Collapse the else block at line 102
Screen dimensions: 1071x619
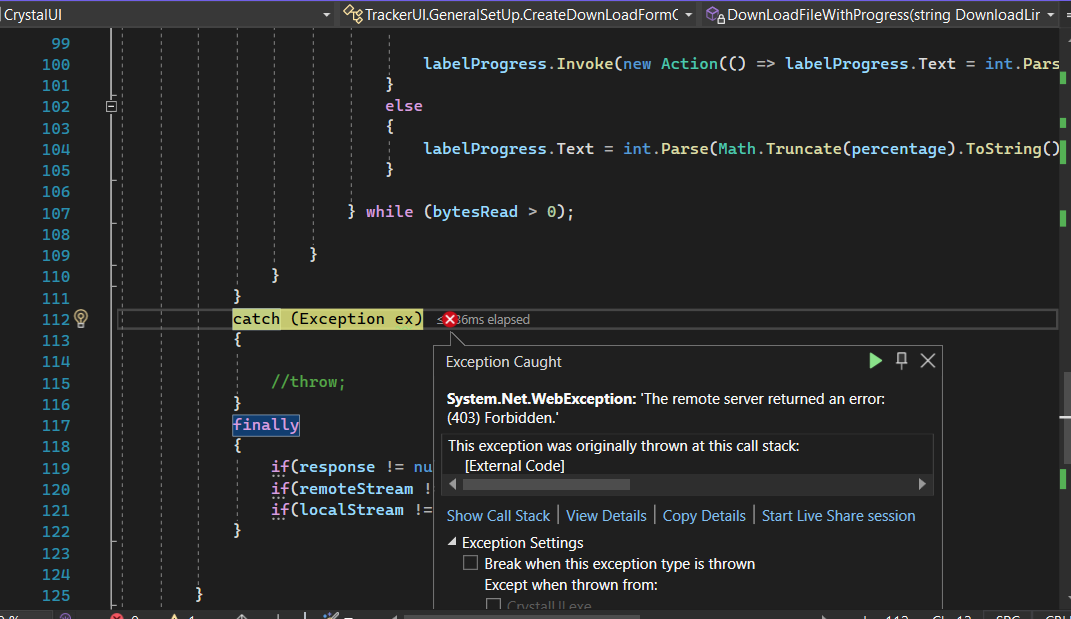[x=111, y=106]
